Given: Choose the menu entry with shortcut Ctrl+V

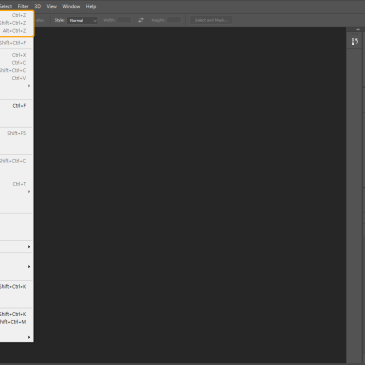Looking at the screenshot, I should tap(16, 78).
